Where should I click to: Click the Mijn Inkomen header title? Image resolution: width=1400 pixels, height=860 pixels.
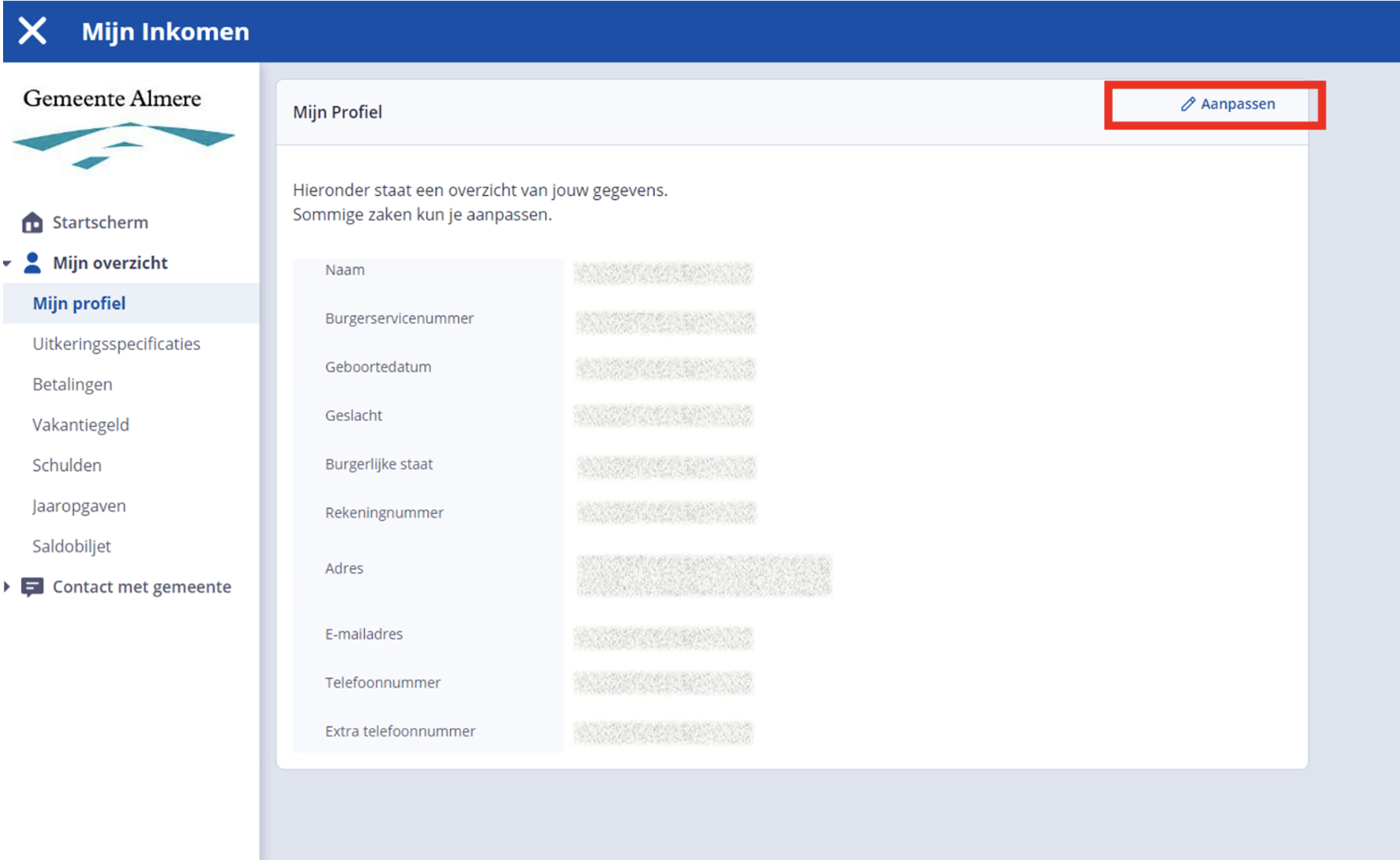tap(165, 31)
